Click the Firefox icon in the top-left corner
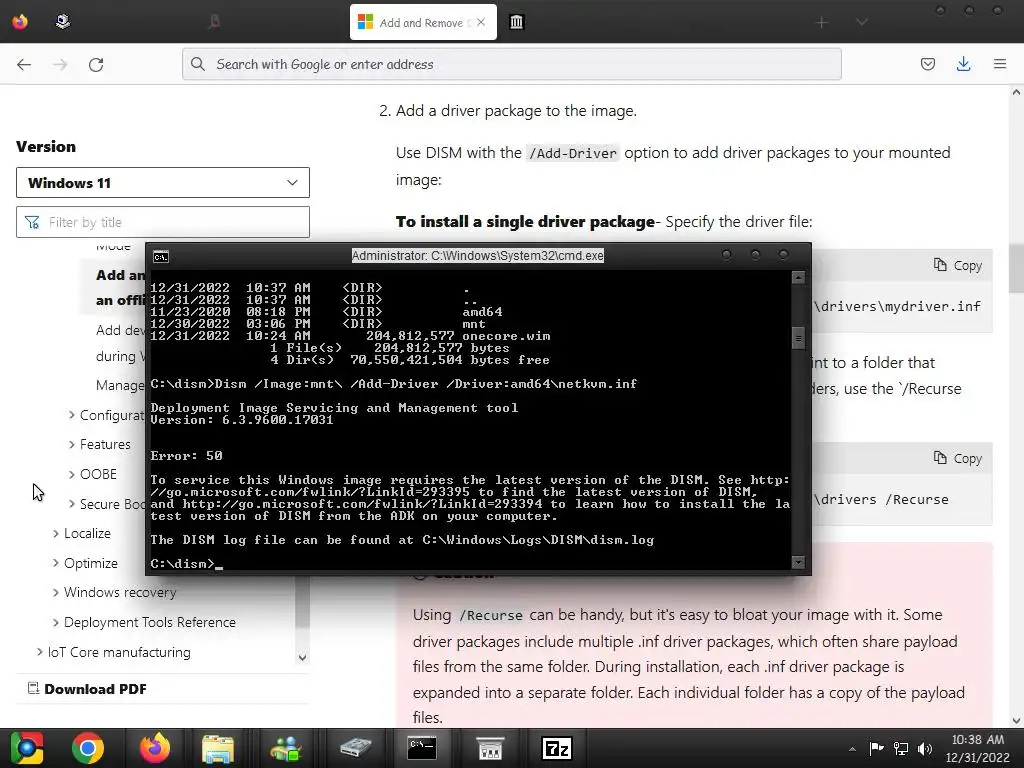Screen dimensions: 1024x768 coord(20,22)
